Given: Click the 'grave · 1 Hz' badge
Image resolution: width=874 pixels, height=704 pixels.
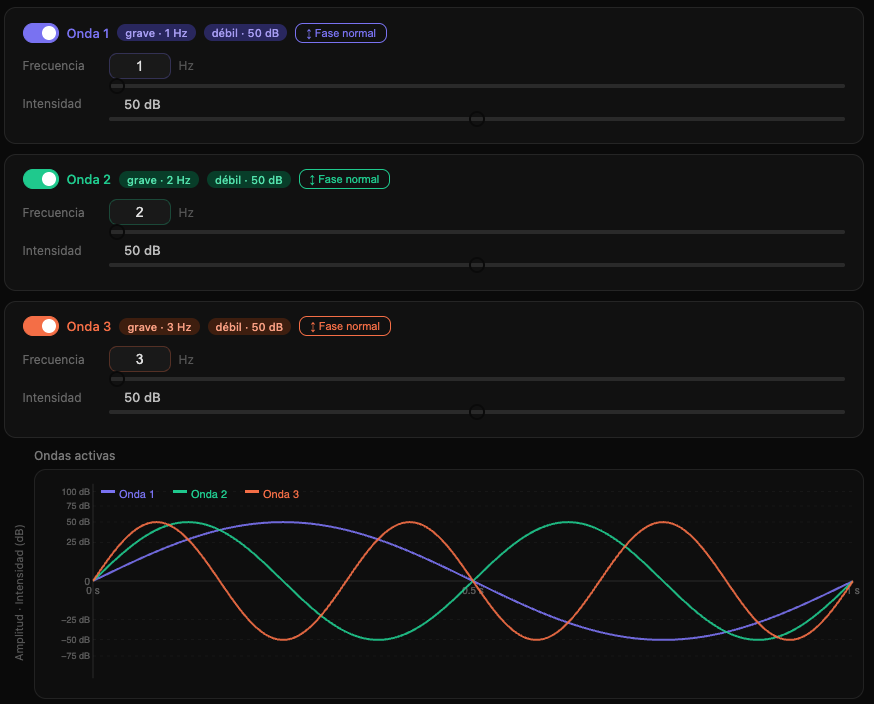Looking at the screenshot, I should pyautogui.click(x=157, y=33).
